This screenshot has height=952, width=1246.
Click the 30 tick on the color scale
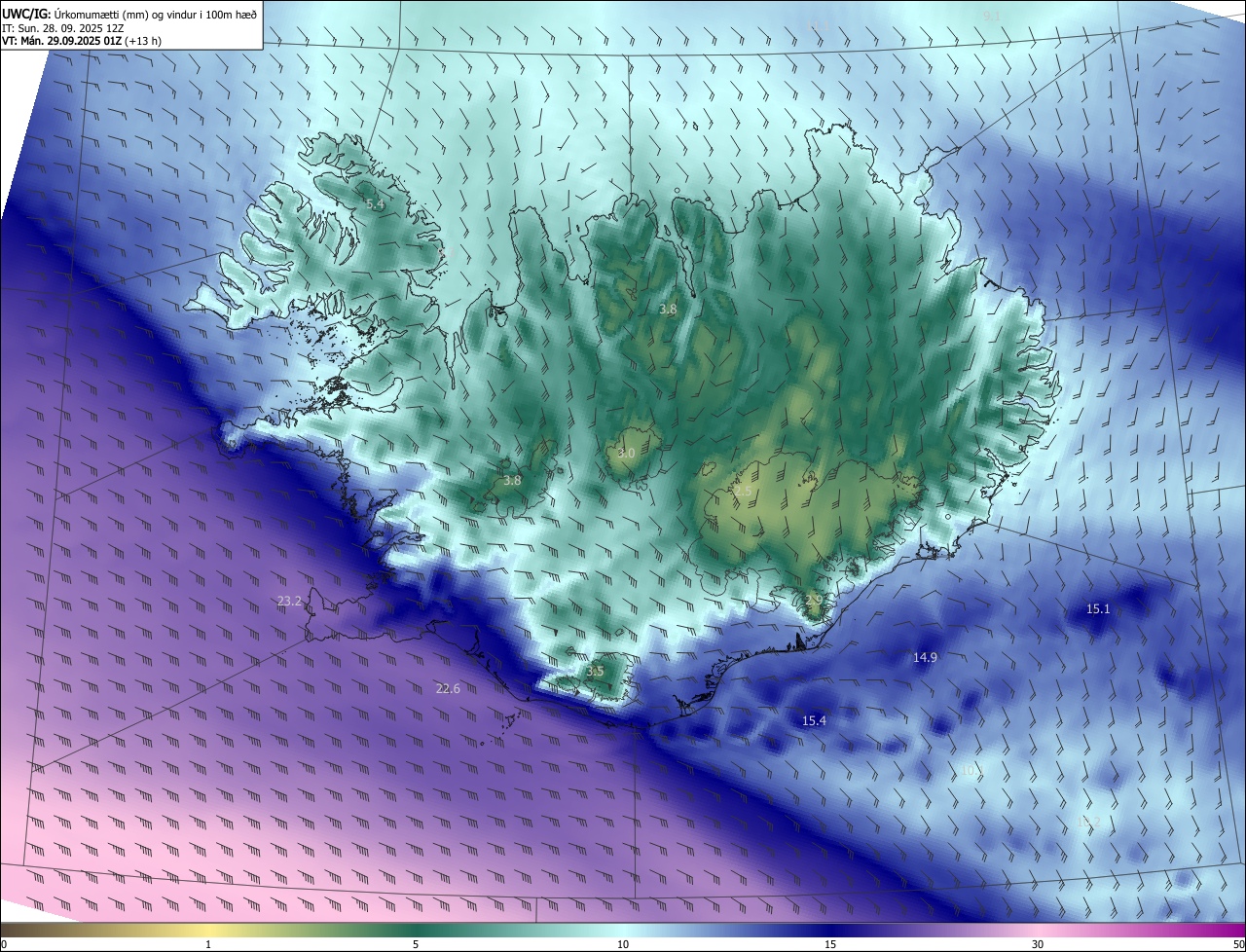point(1038,944)
